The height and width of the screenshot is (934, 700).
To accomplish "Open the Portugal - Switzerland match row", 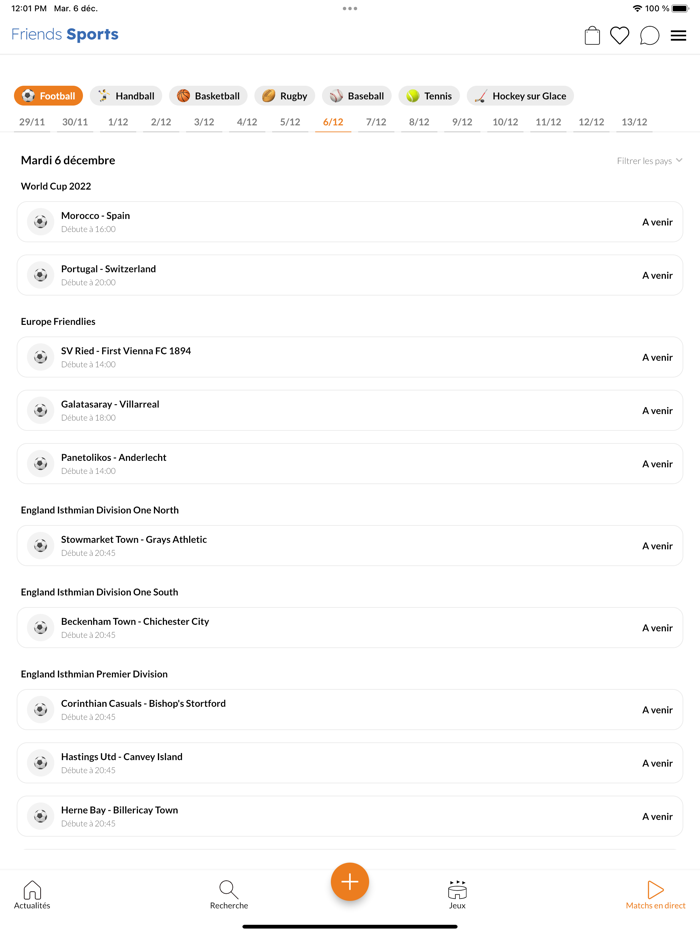I will [x=350, y=275].
